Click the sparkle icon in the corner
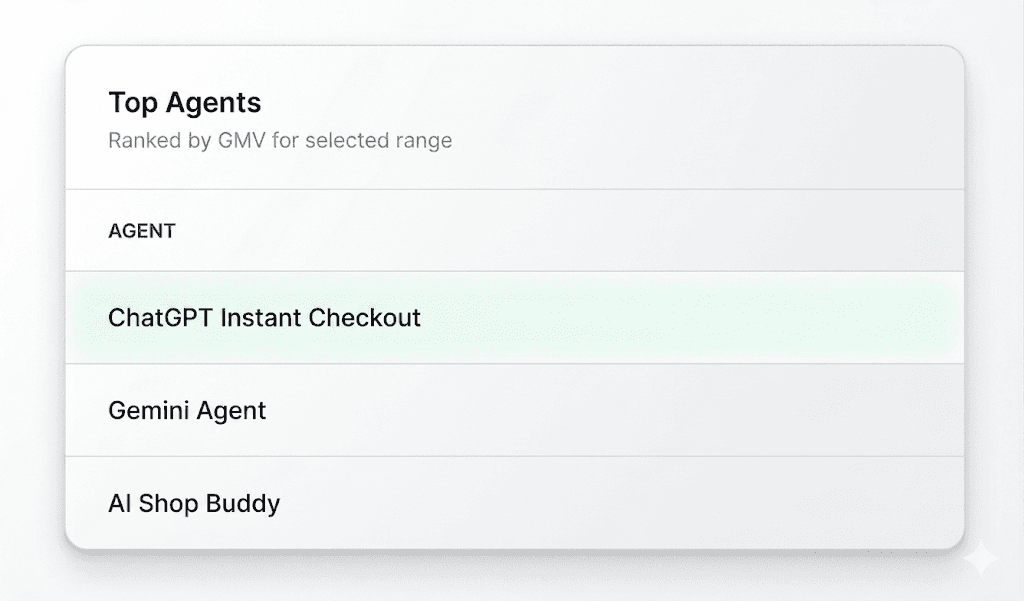This screenshot has width=1024, height=601. coord(981,559)
